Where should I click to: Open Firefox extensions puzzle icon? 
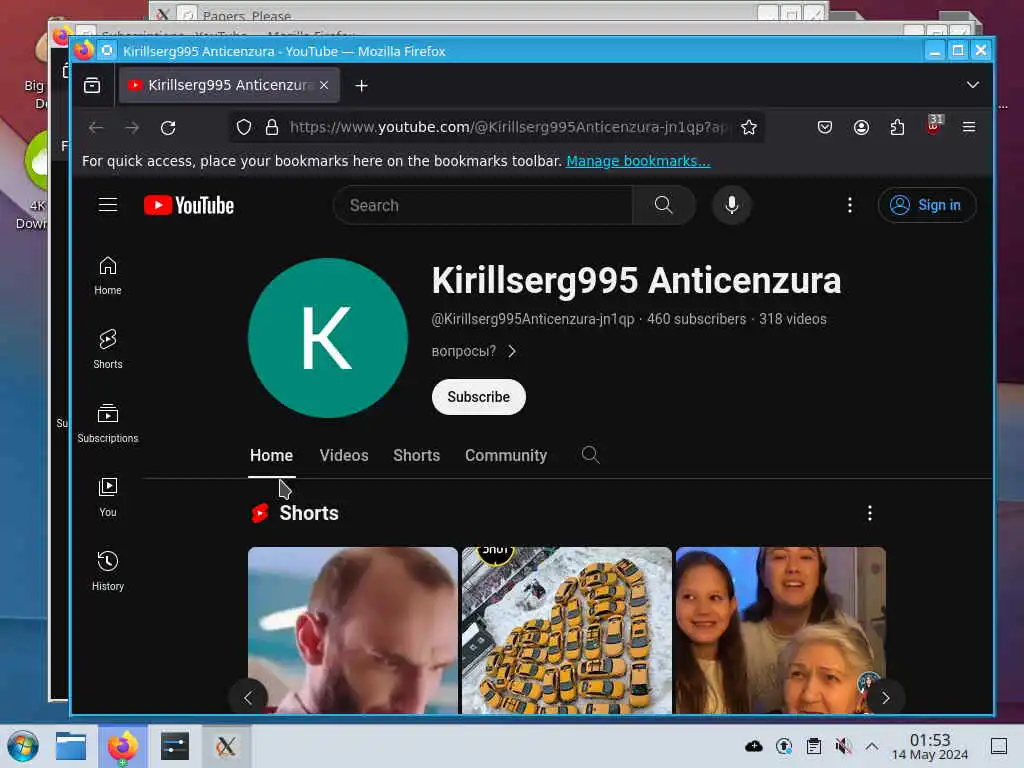(897, 127)
